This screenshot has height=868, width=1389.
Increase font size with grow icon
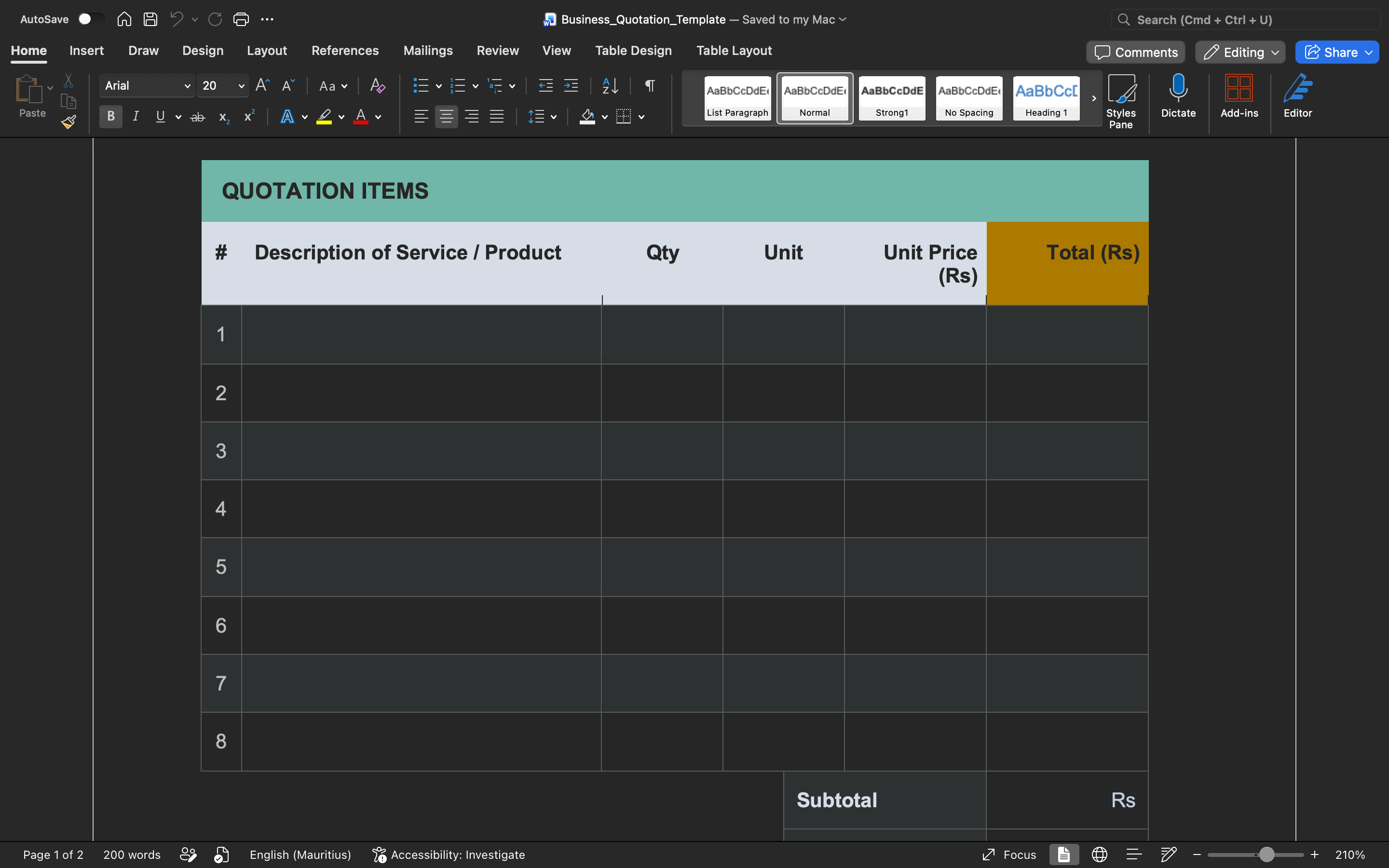[262, 85]
